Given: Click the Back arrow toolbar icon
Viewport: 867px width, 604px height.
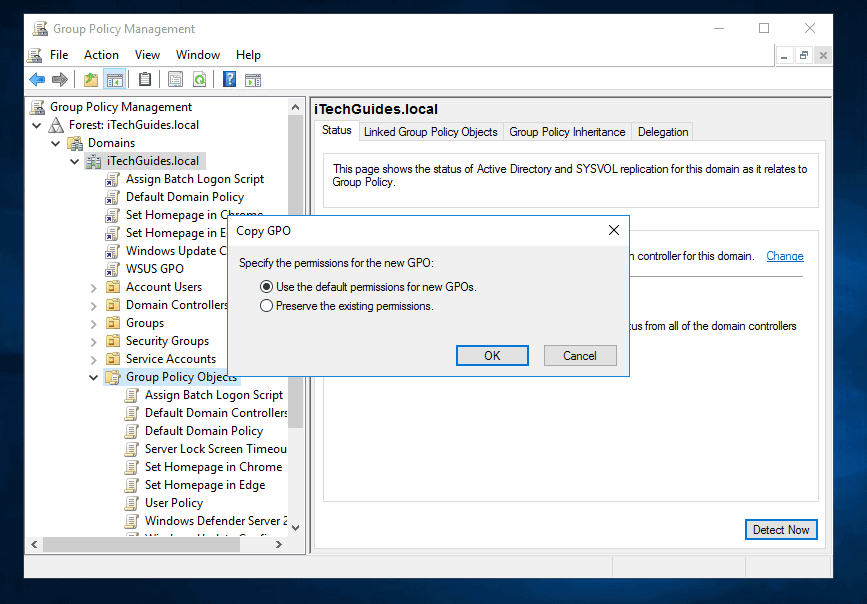Looking at the screenshot, I should [x=37, y=80].
